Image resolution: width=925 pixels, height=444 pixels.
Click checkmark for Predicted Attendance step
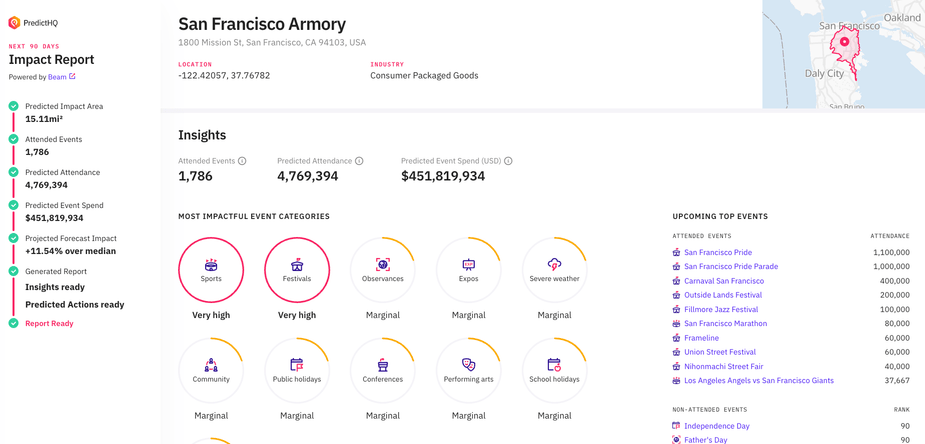tap(13, 172)
